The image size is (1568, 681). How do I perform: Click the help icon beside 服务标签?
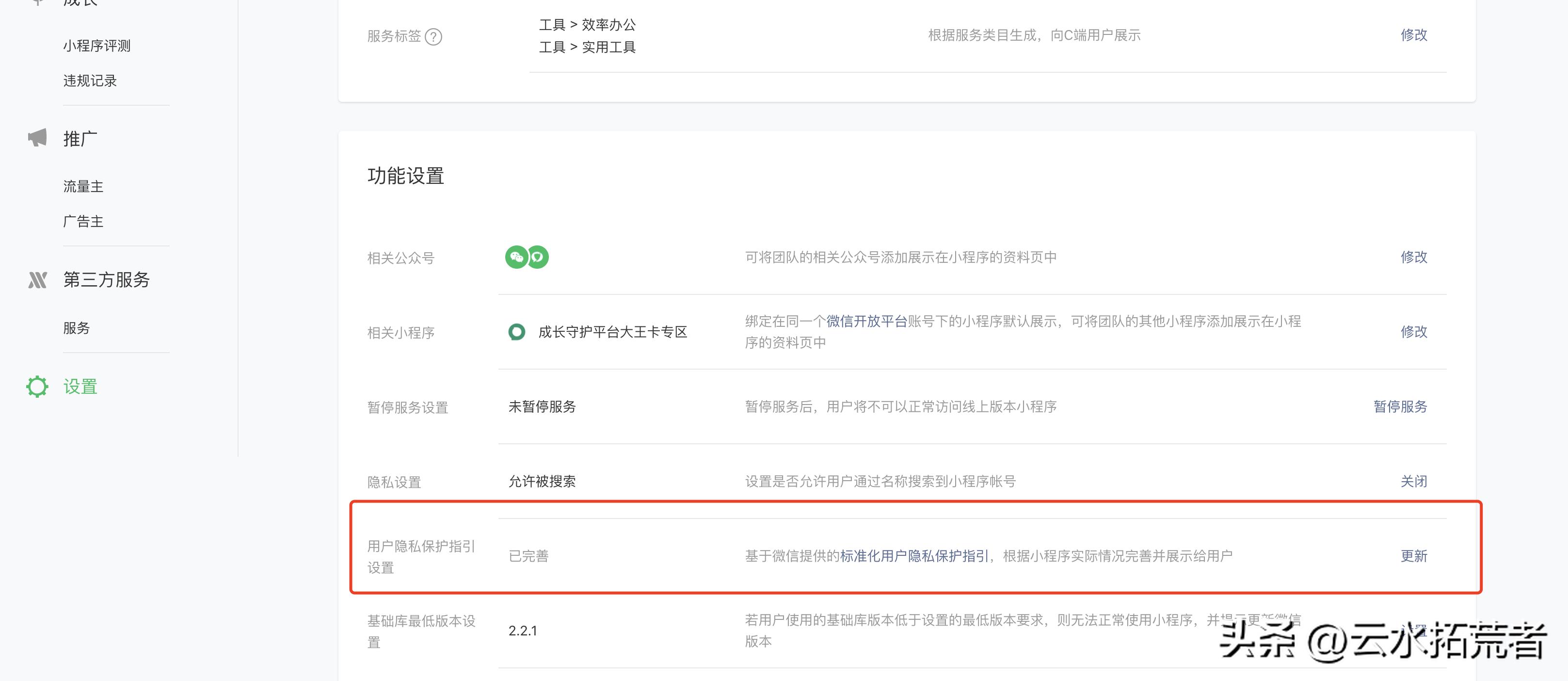433,36
